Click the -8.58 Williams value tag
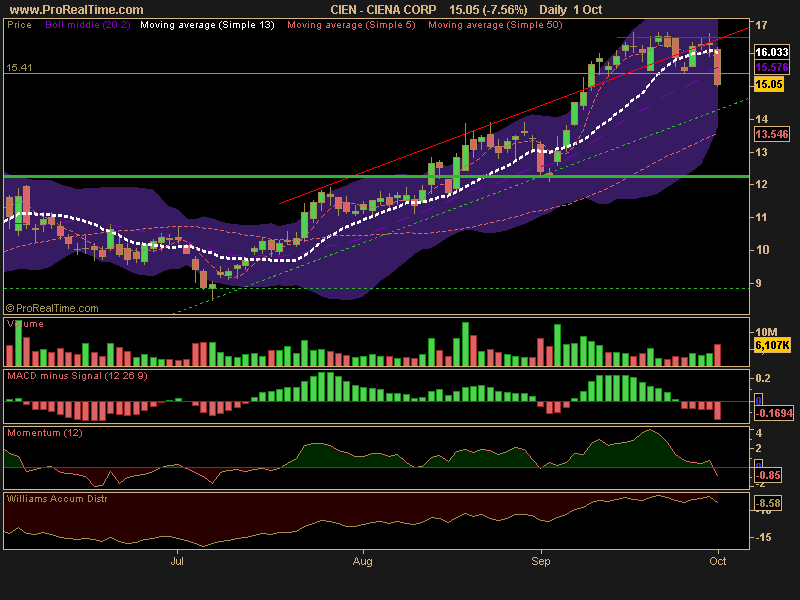Screen dimensions: 800x600 pyautogui.click(x=768, y=503)
